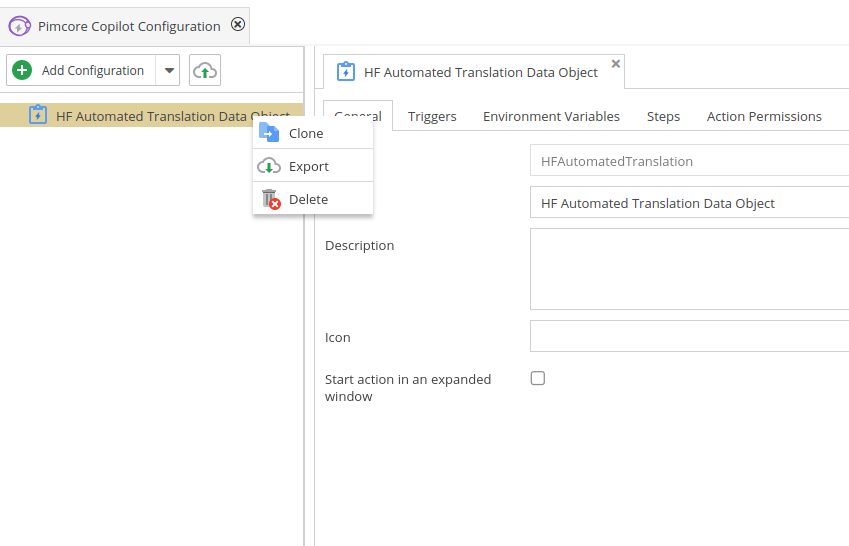Click the Pimcore Copilot logo icon
The image size is (849, 546).
(x=19, y=26)
